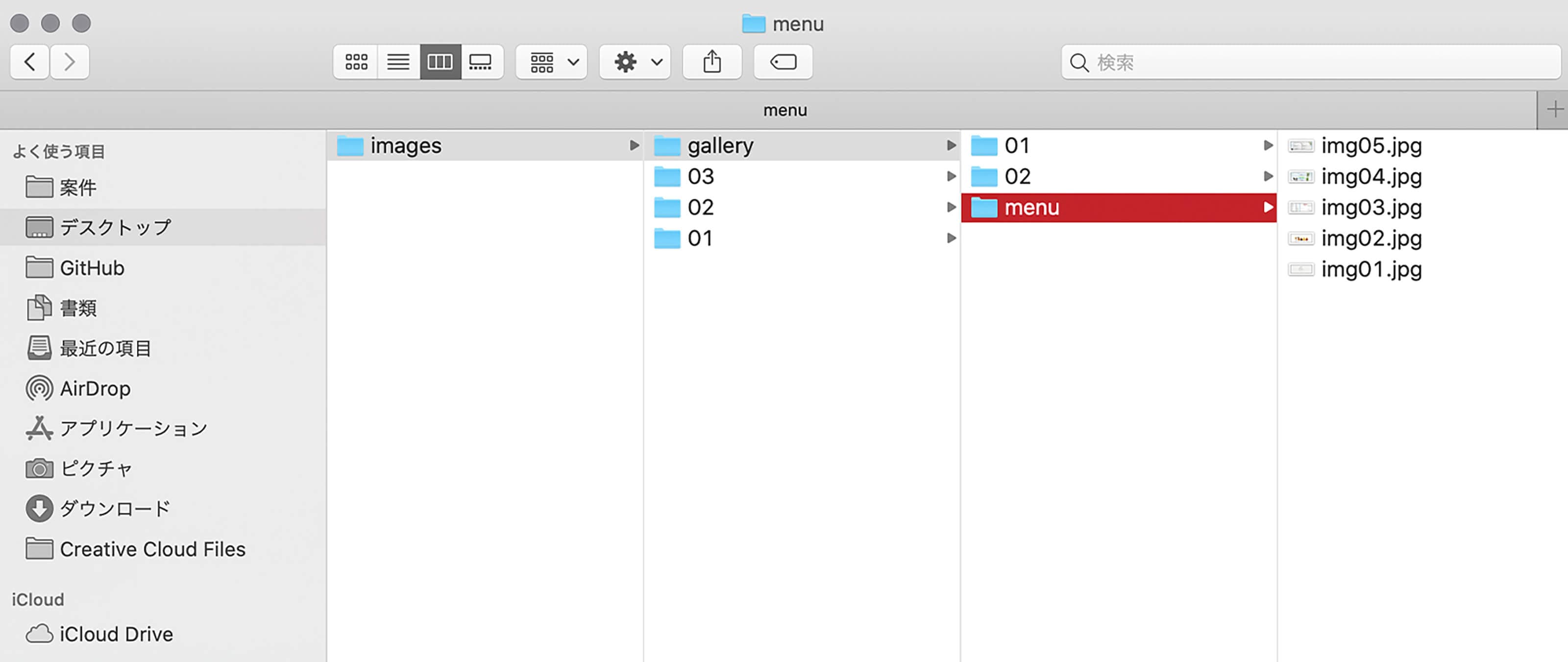
Task: Select the images folder
Action: (x=405, y=145)
